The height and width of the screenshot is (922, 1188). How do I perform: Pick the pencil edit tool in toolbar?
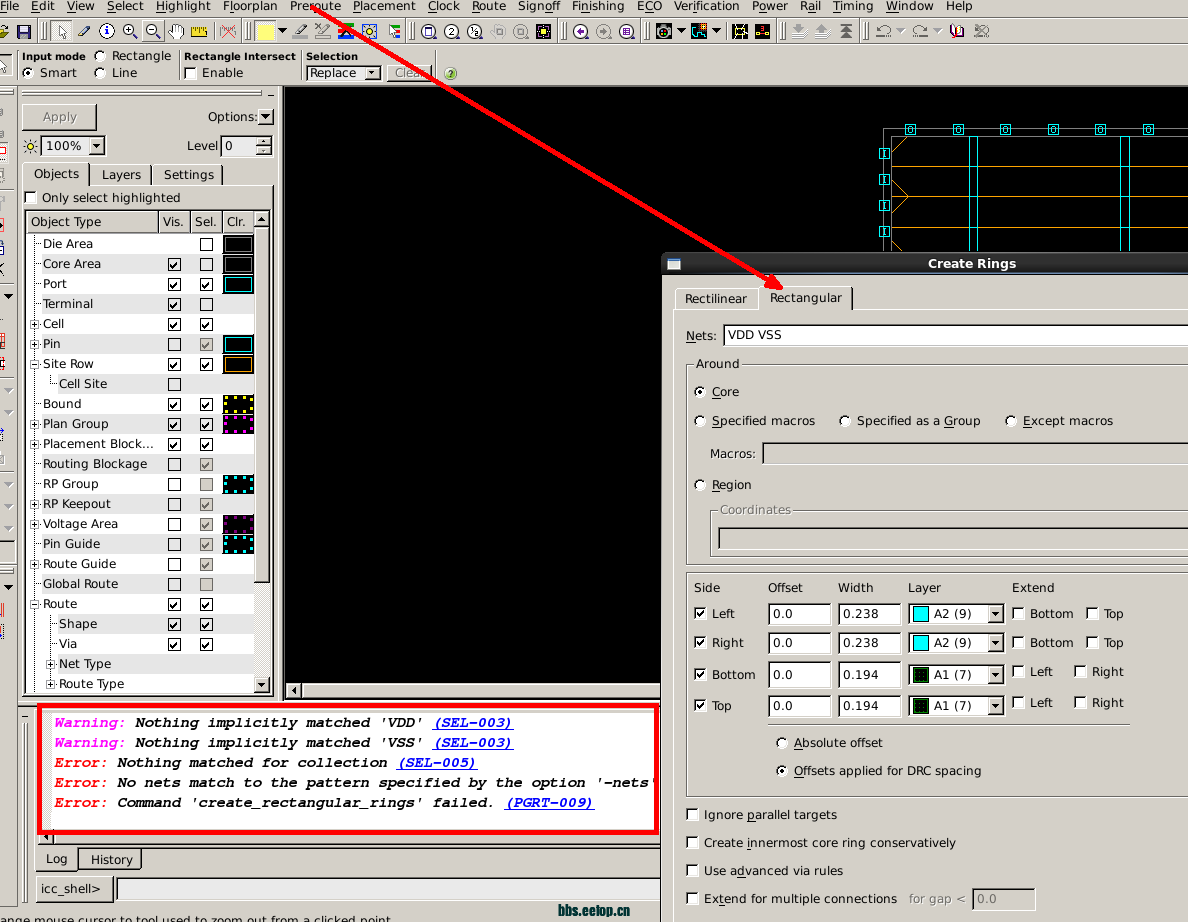(x=84, y=31)
